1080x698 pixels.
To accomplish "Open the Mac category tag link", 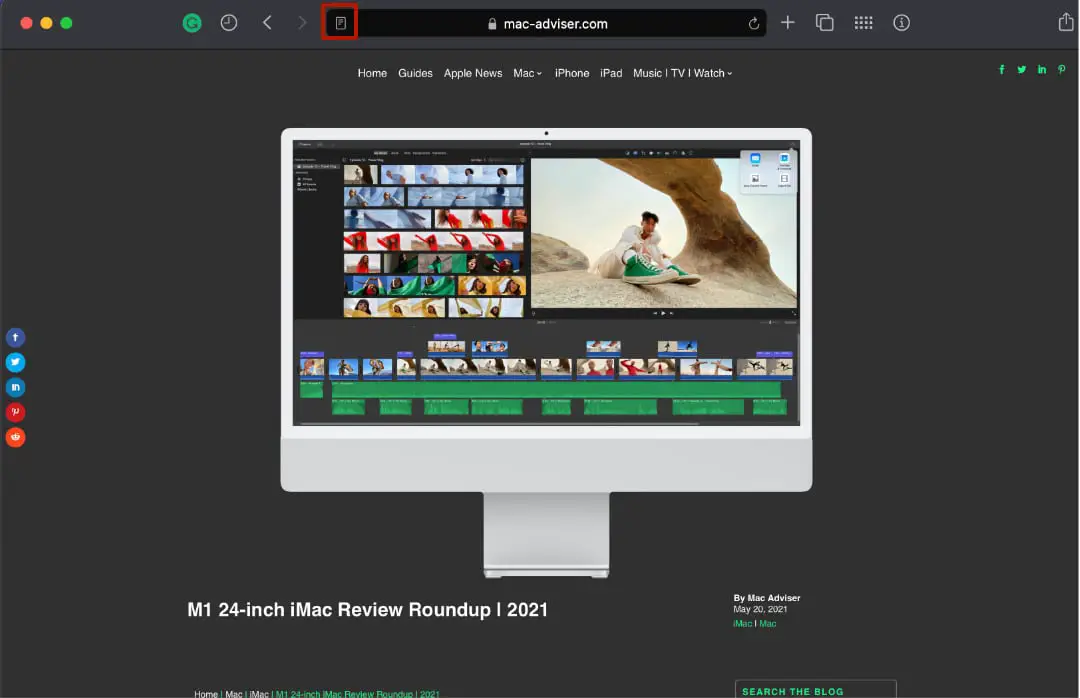I will click(767, 624).
